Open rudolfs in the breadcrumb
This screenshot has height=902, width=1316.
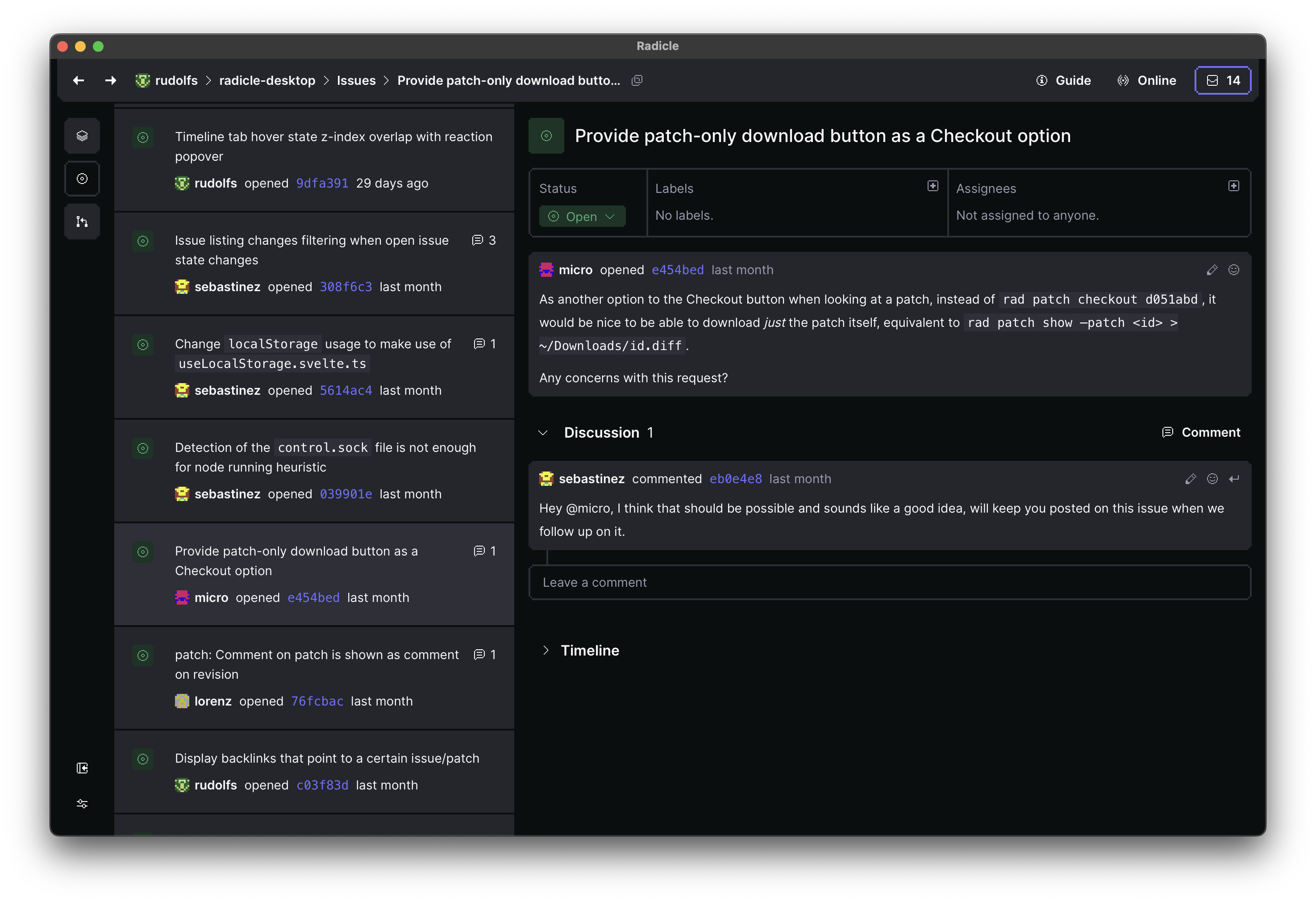pos(167,80)
